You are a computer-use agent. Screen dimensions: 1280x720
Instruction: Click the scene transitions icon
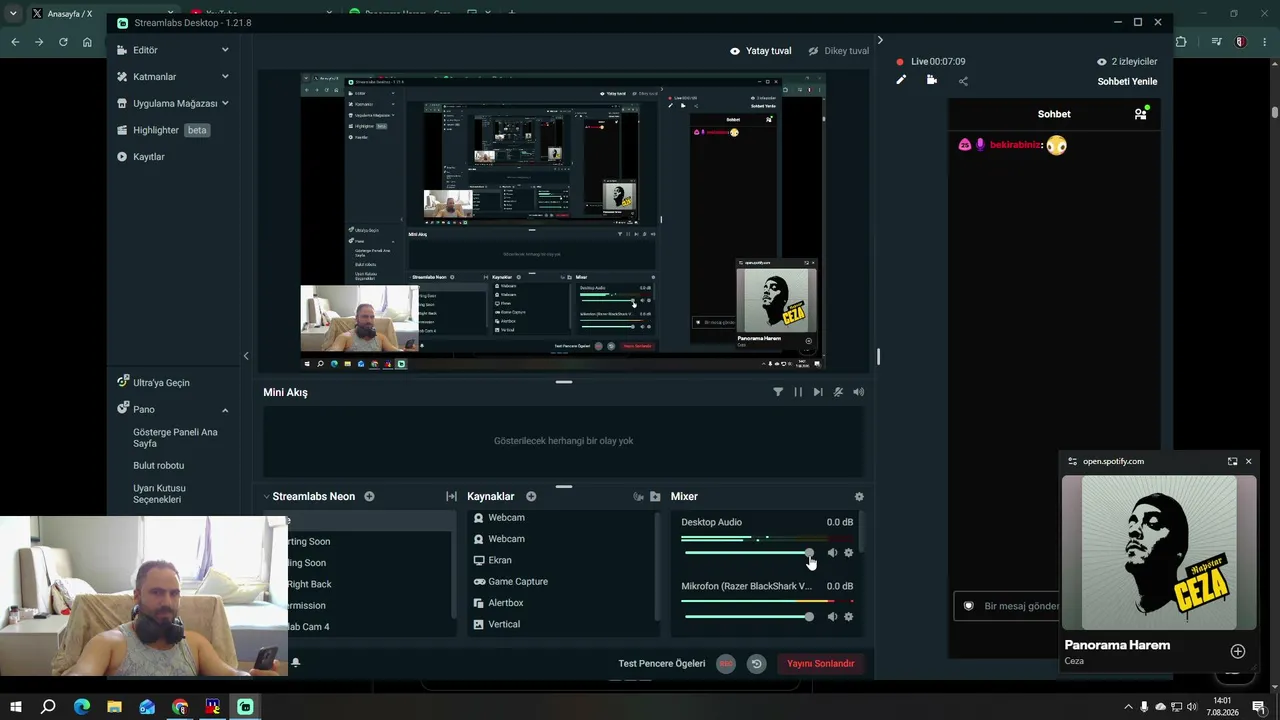click(451, 497)
